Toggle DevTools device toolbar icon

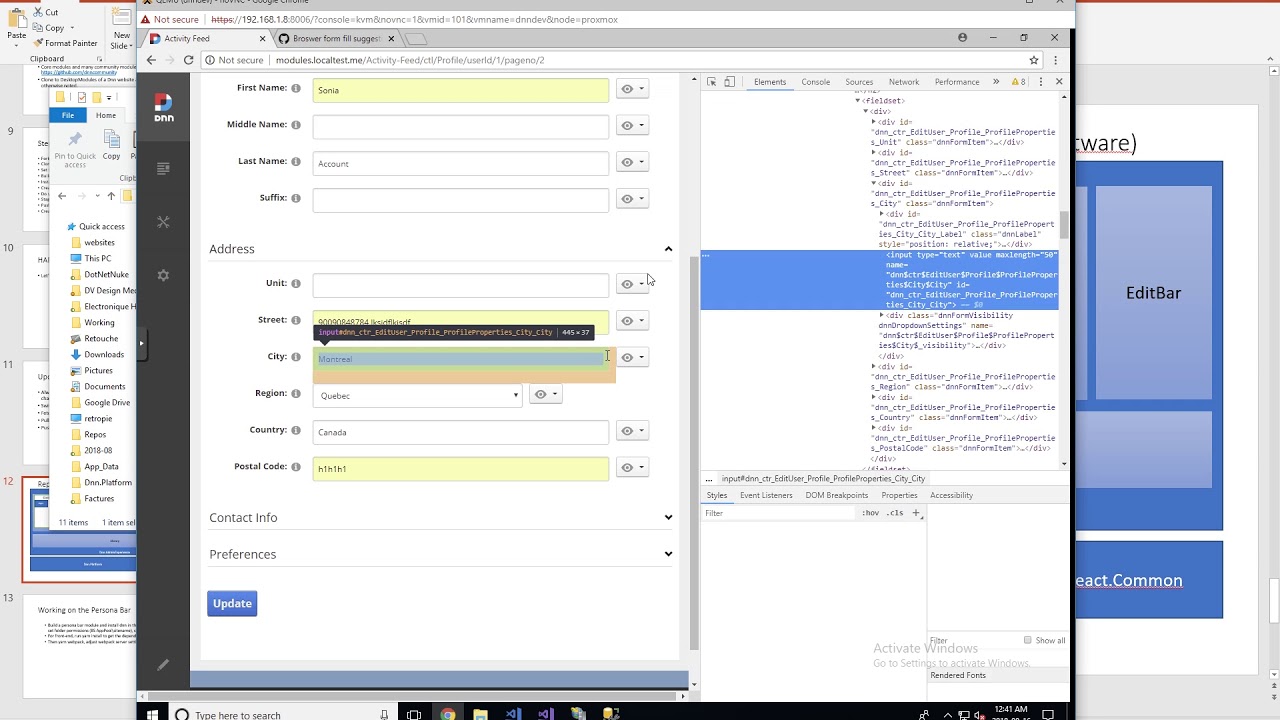(730, 82)
